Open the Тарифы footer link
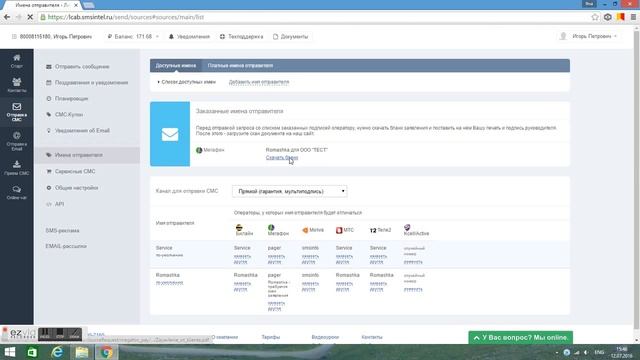This screenshot has height=360, width=640. click(x=271, y=337)
